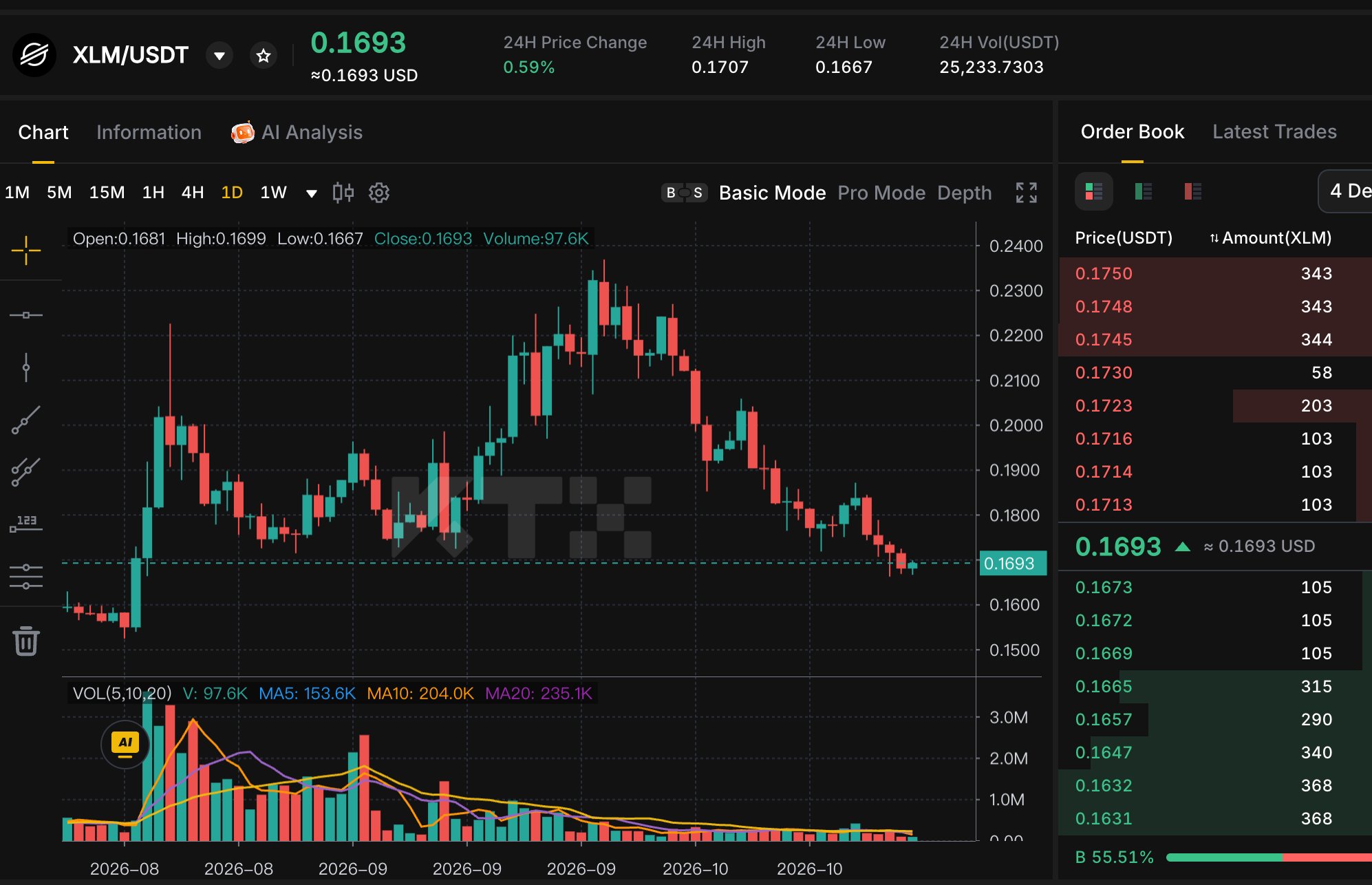
Task: Select the price range measure tool
Action: click(26, 524)
